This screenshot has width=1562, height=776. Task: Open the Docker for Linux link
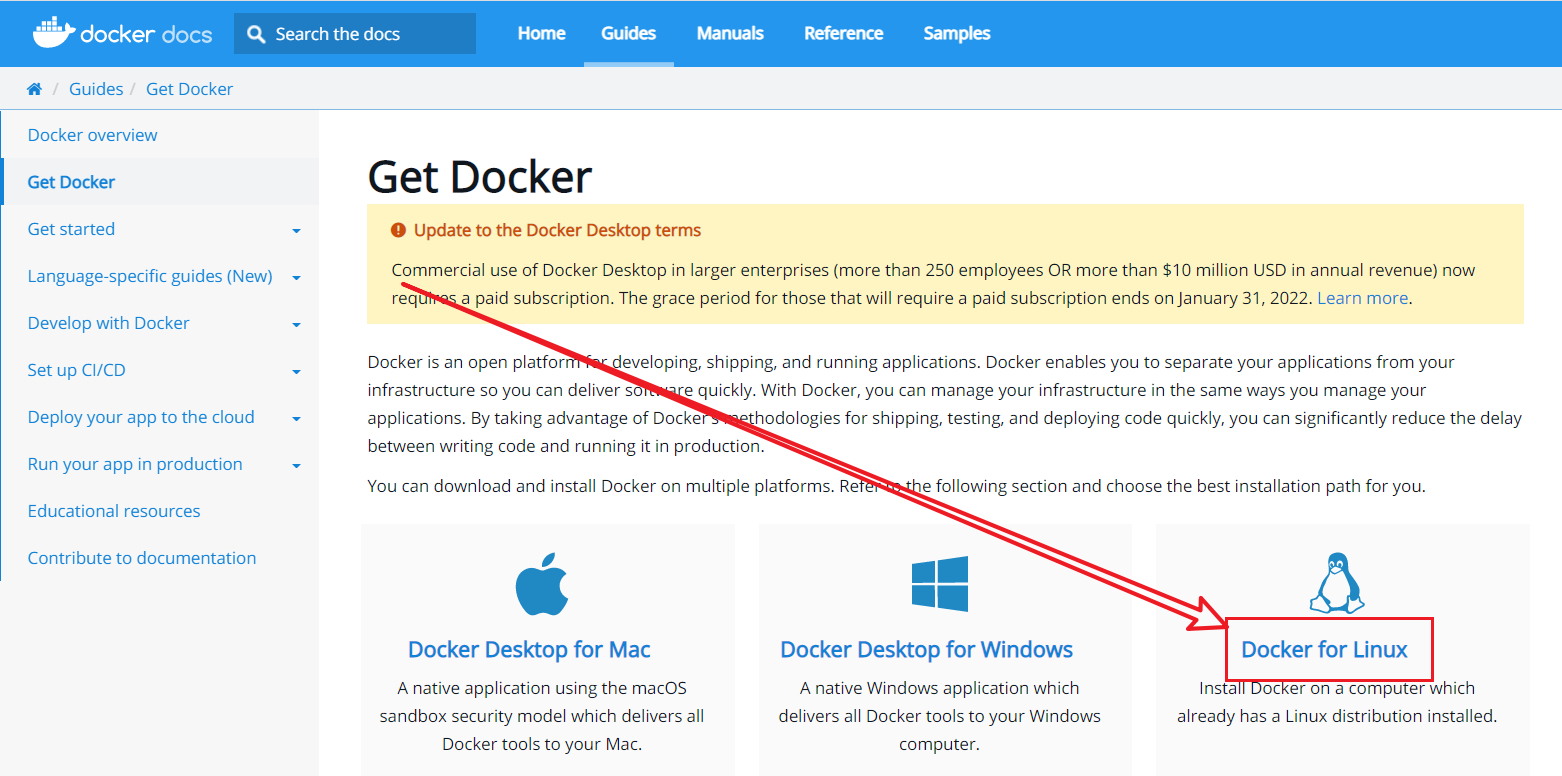[x=1324, y=650]
